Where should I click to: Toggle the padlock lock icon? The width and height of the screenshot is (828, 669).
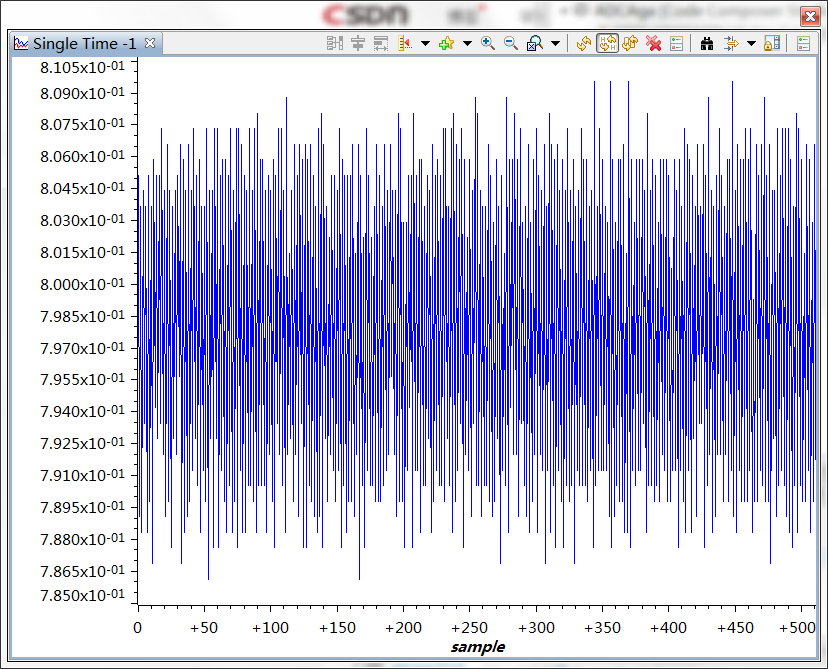(x=771, y=43)
